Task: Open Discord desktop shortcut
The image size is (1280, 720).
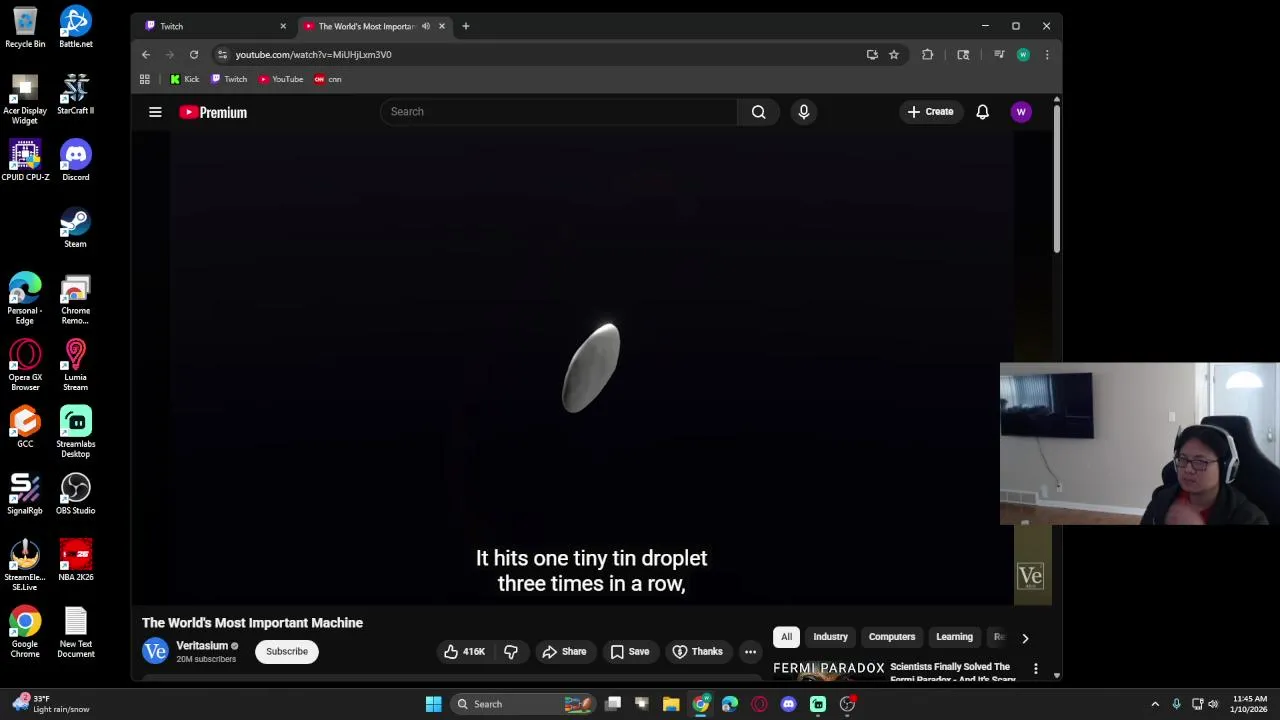Action: [75, 161]
